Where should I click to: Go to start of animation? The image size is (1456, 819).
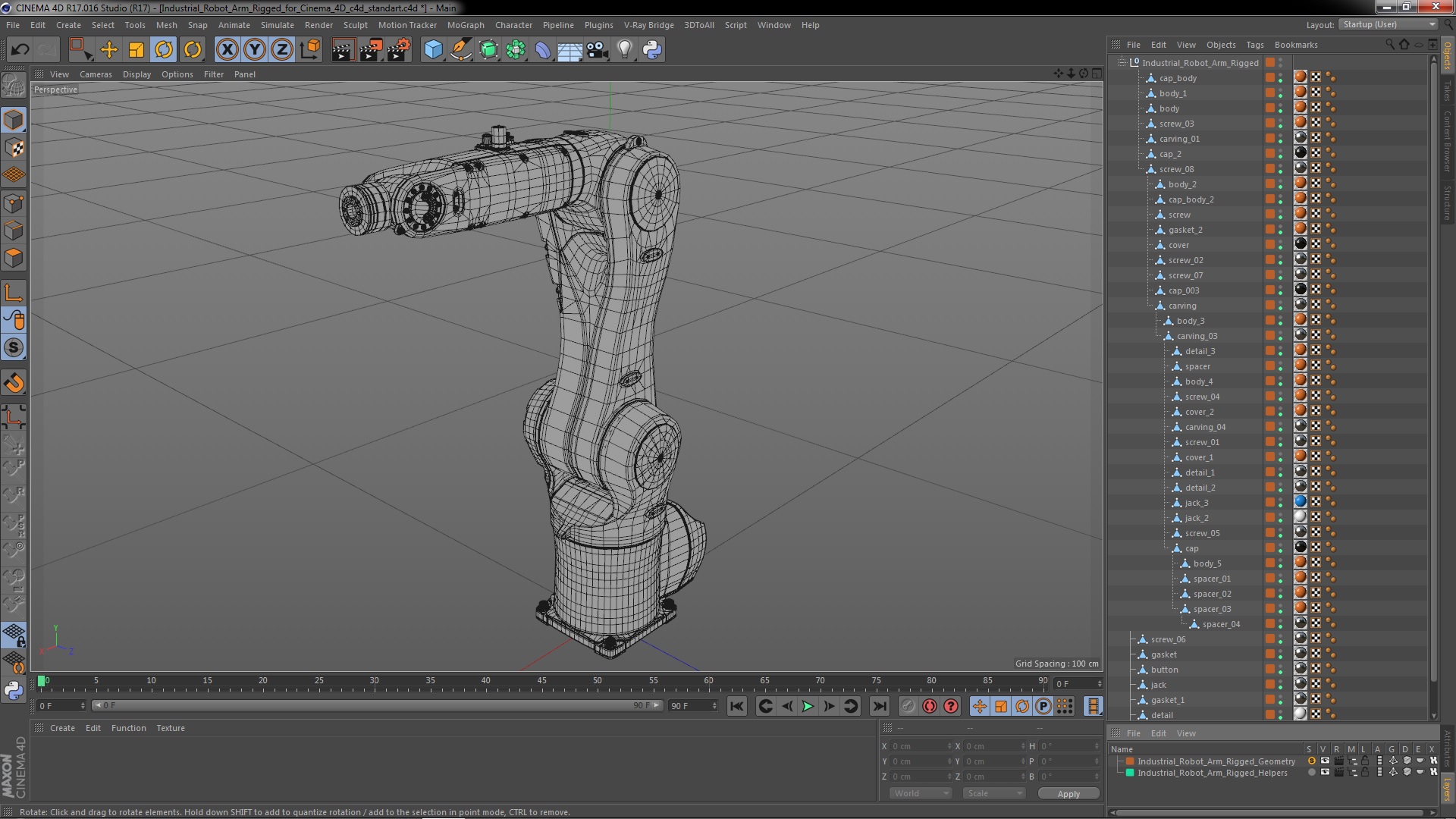coord(737,707)
